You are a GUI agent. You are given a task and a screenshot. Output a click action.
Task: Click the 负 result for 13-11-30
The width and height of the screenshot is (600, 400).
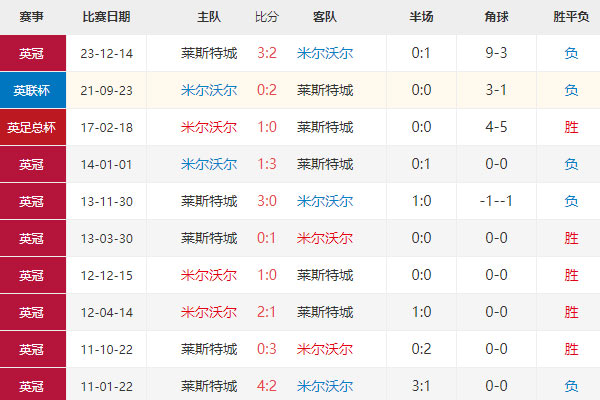pyautogui.click(x=571, y=201)
